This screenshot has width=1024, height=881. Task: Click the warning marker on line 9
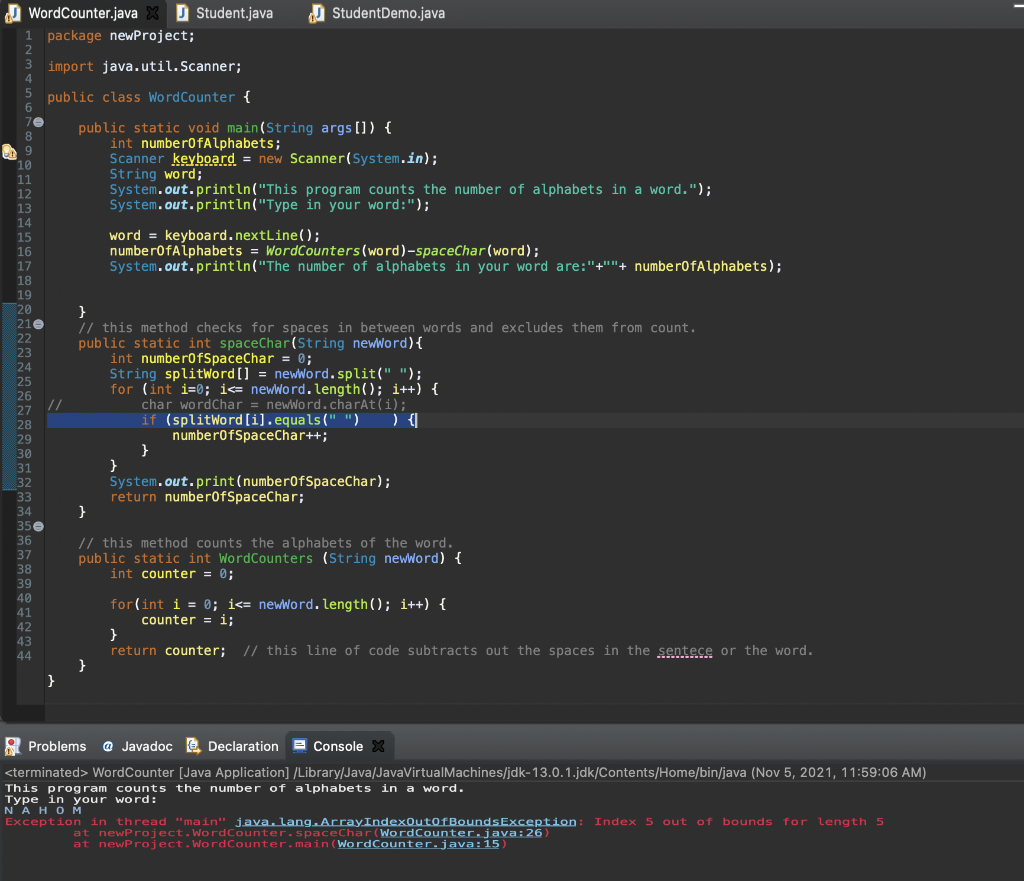tap(11, 152)
